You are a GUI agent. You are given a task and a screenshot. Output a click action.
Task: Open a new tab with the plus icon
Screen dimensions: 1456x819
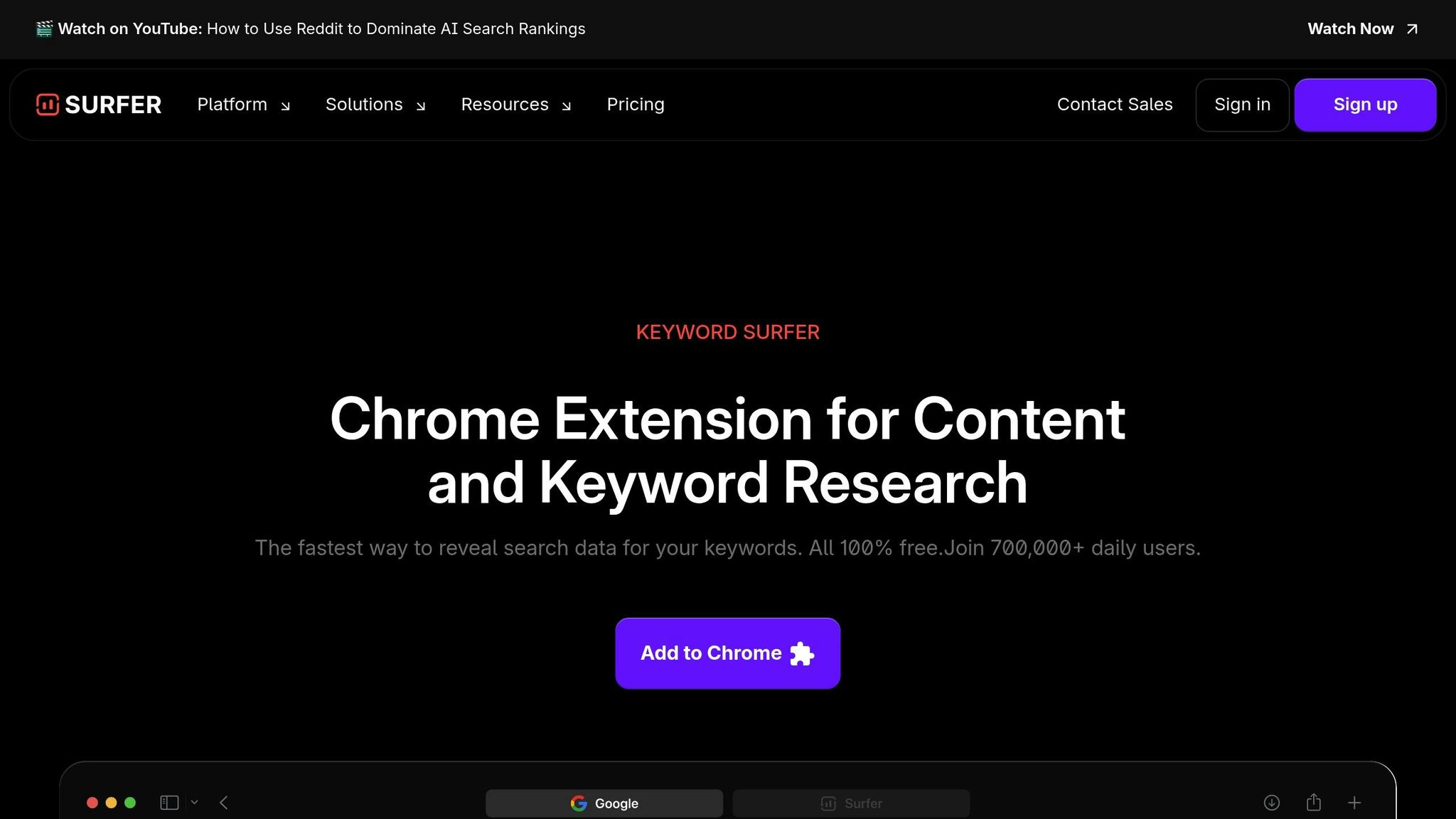coord(1354,802)
